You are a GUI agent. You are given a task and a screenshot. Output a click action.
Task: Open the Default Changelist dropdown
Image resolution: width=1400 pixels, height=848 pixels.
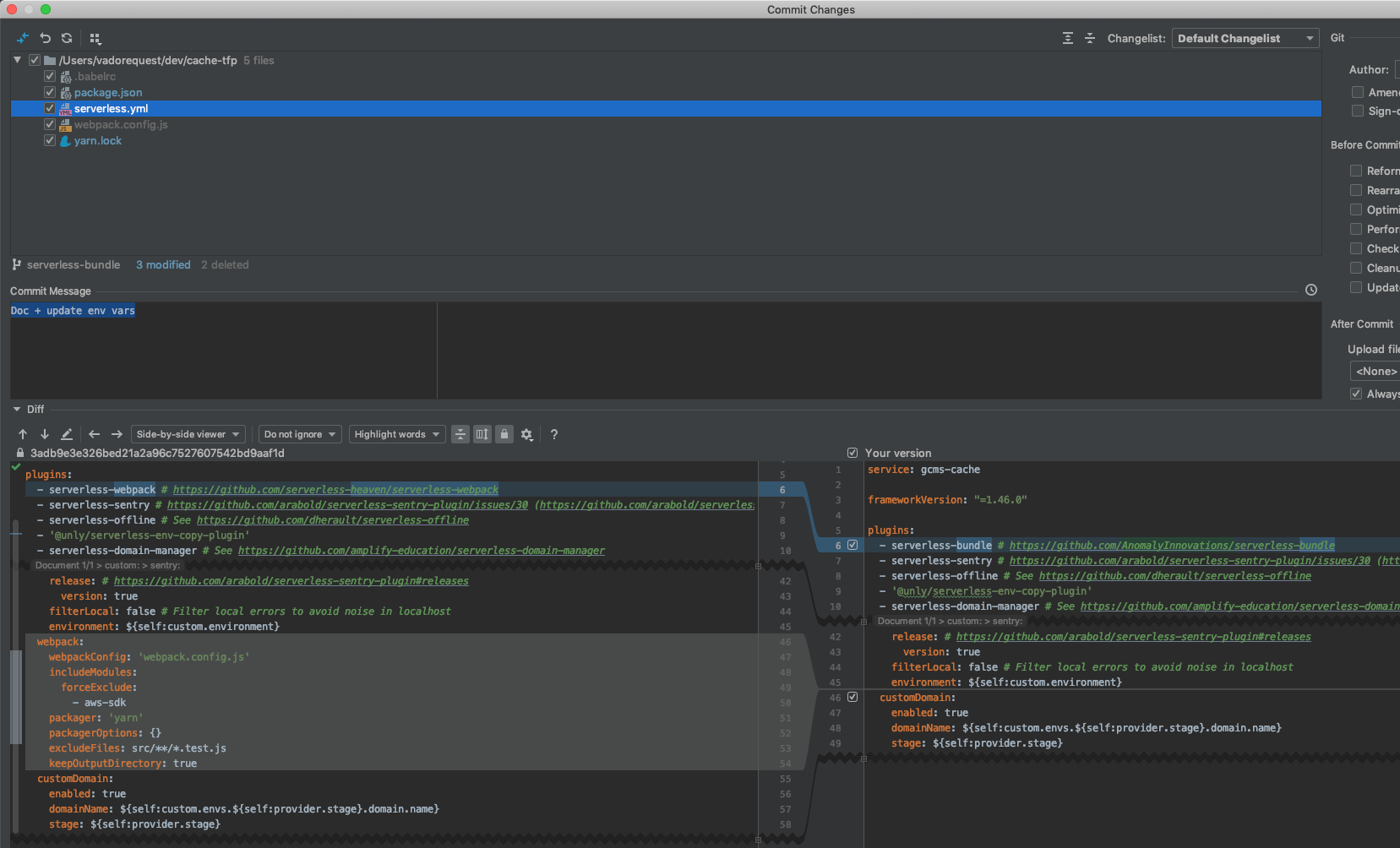1245,38
